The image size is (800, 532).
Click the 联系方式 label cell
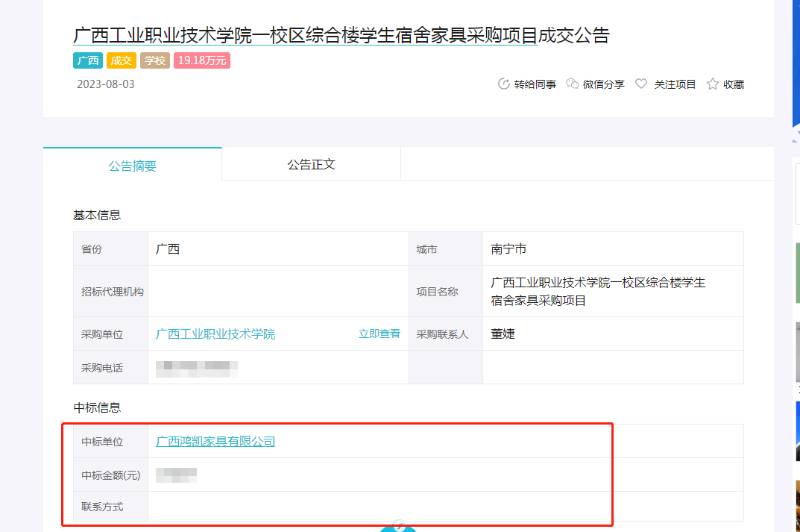tap(111, 506)
